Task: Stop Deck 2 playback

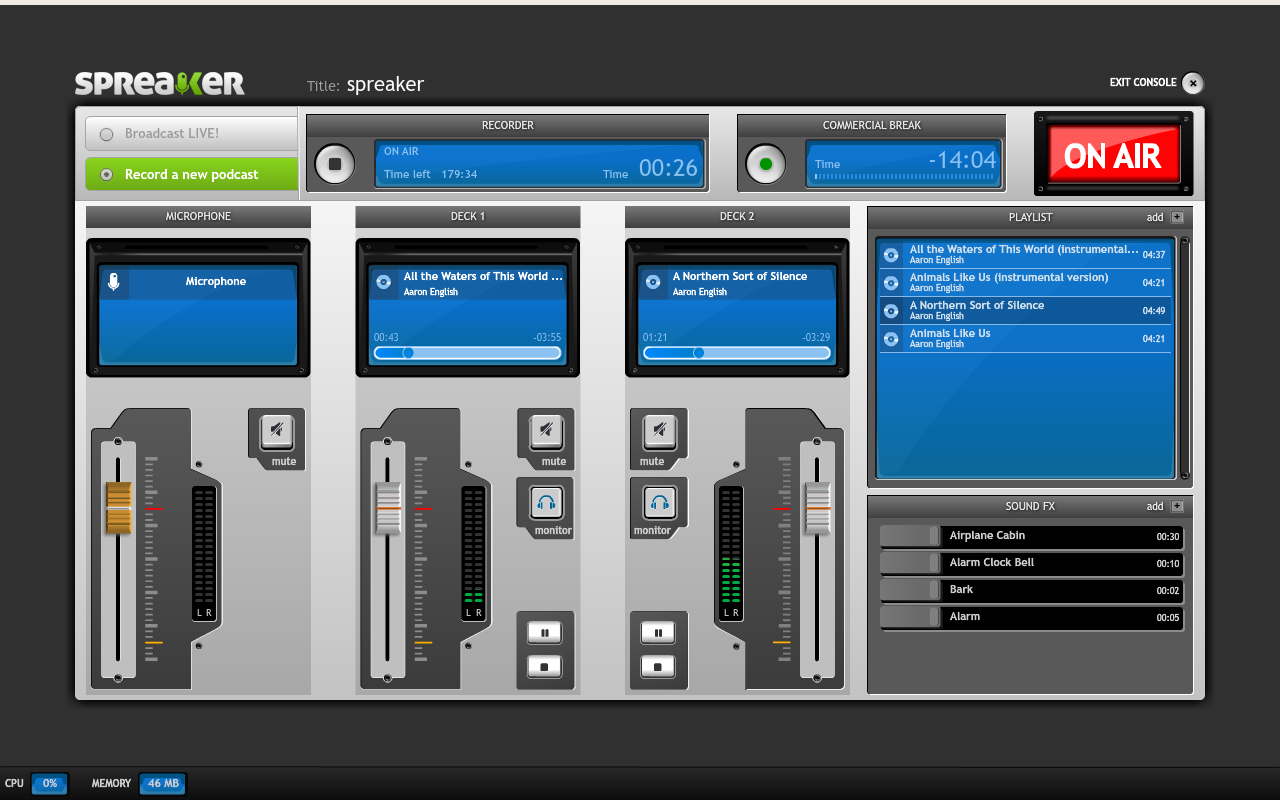Action: coord(658,666)
